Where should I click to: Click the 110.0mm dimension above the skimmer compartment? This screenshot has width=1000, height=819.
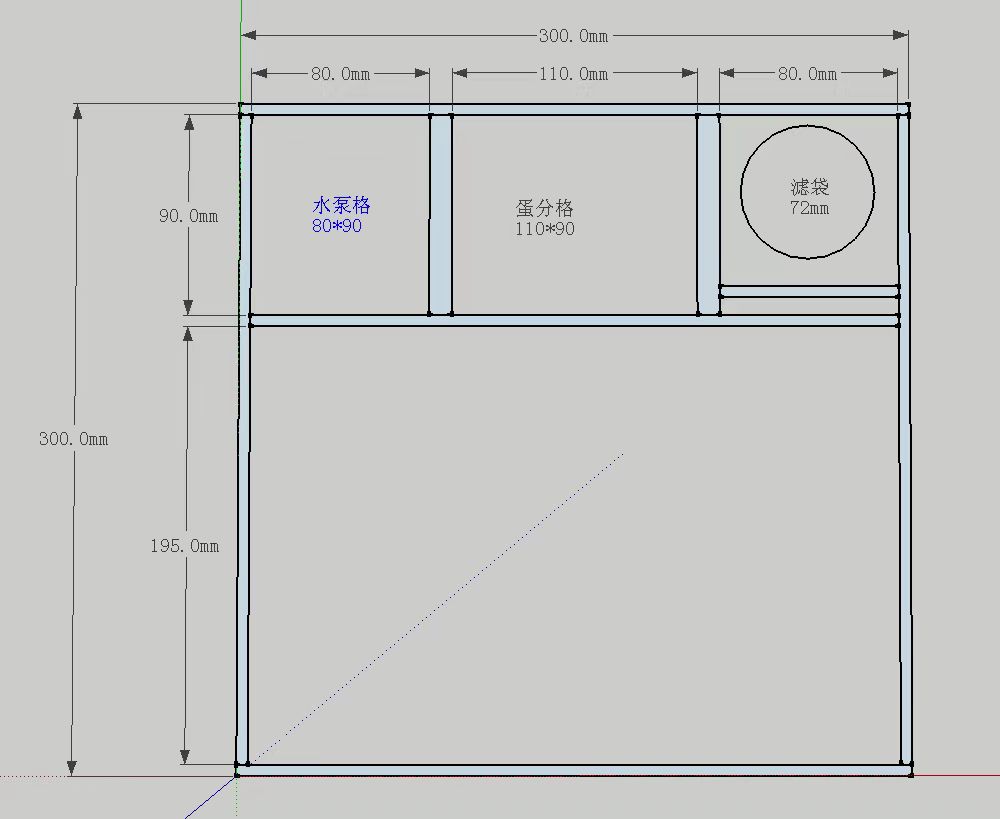pyautogui.click(x=575, y=73)
